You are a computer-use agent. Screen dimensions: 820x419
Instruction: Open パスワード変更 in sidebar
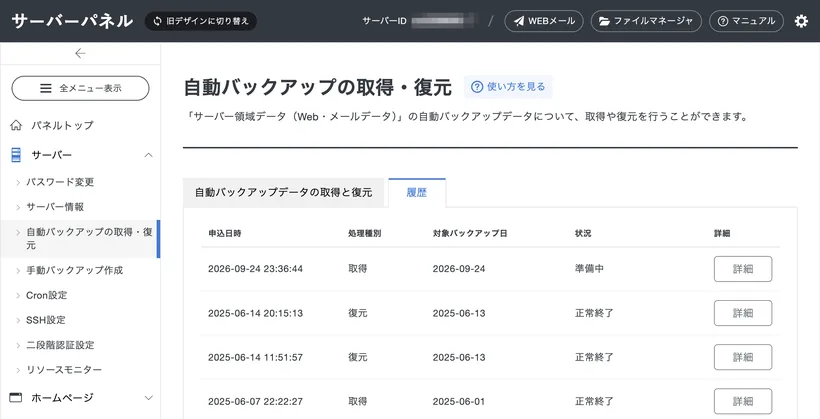[60, 182]
